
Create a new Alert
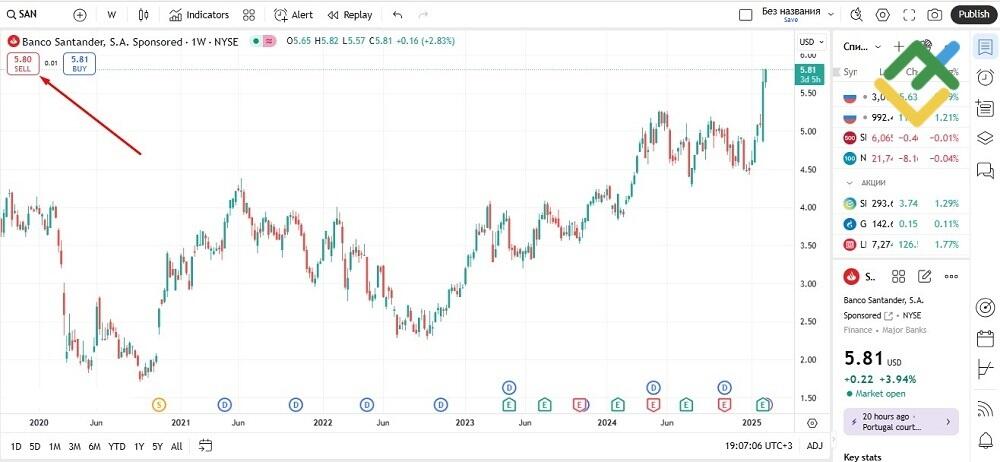(293, 15)
